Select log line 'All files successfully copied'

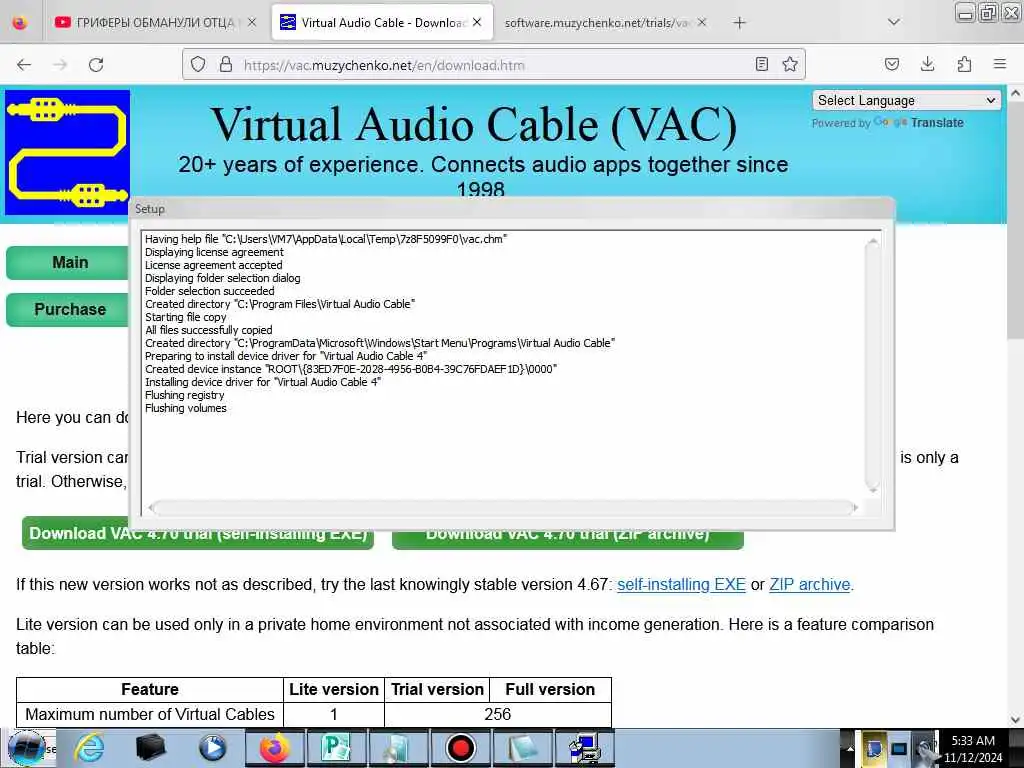(208, 330)
